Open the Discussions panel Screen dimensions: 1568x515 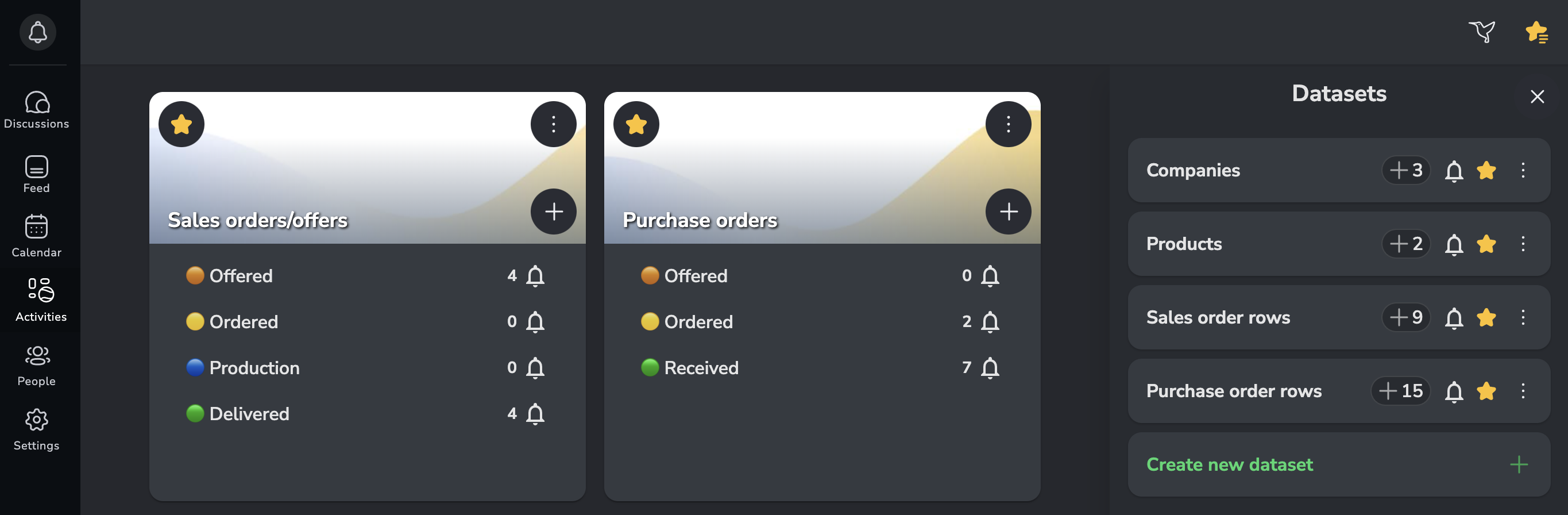pyautogui.click(x=37, y=110)
